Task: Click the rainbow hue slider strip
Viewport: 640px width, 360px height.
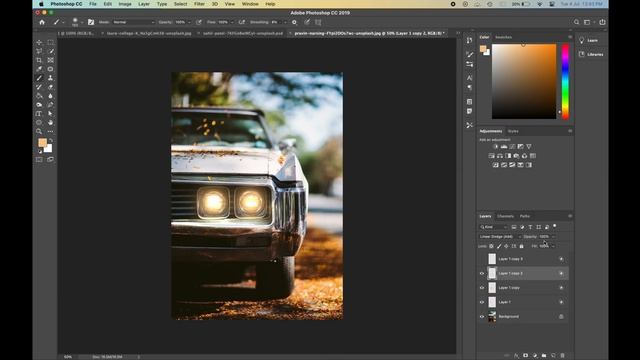Action: 565,82
